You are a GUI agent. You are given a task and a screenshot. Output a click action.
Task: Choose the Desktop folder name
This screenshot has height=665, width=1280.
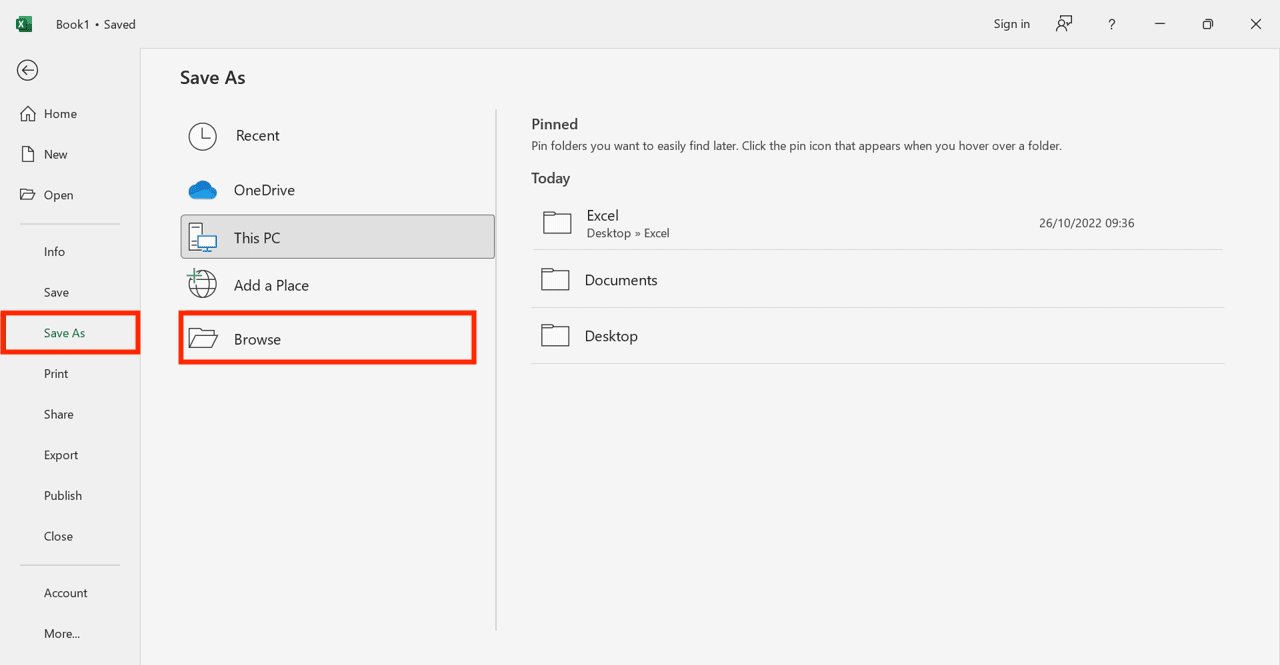pos(611,336)
